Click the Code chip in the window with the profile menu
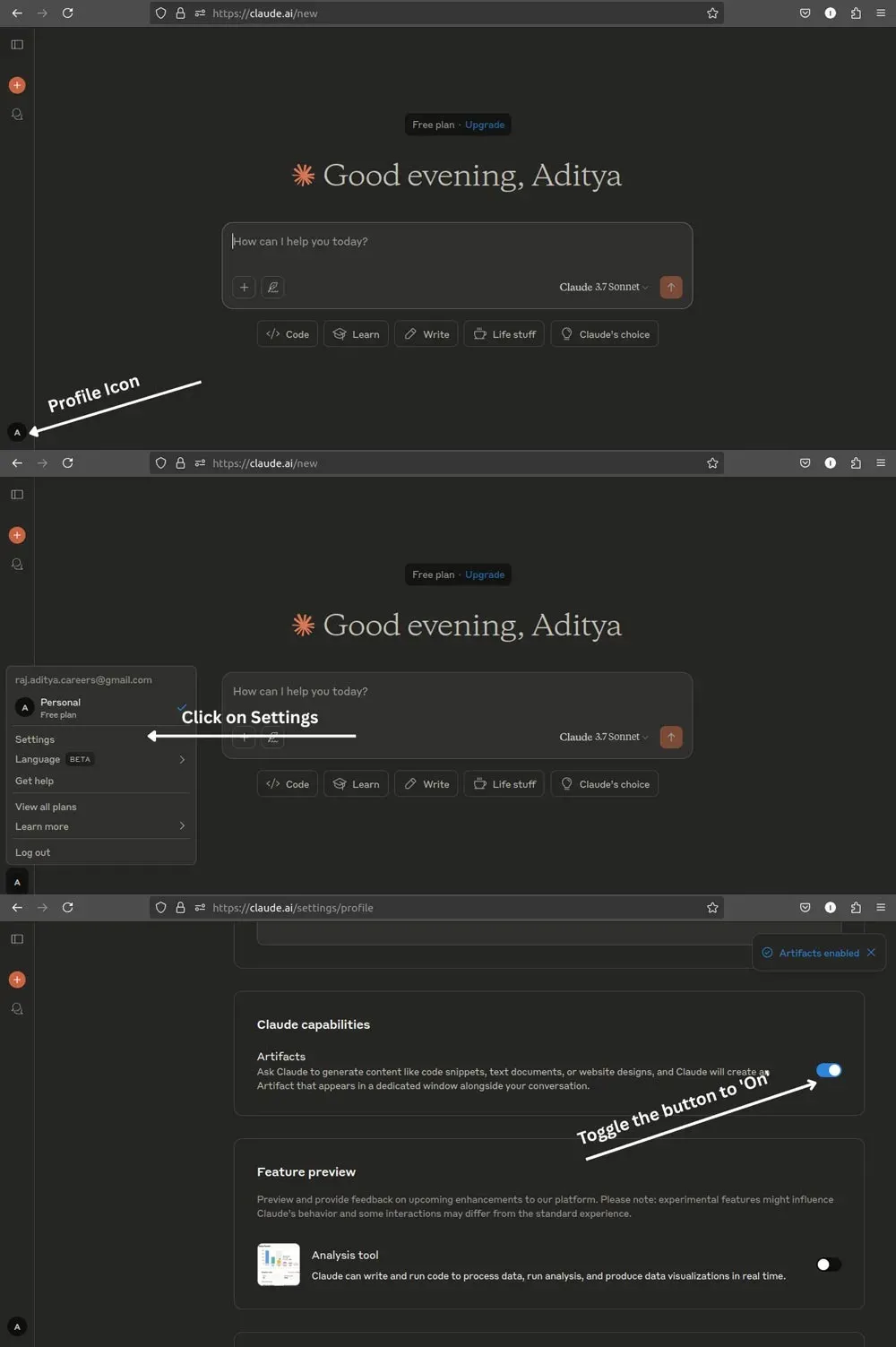 point(288,784)
